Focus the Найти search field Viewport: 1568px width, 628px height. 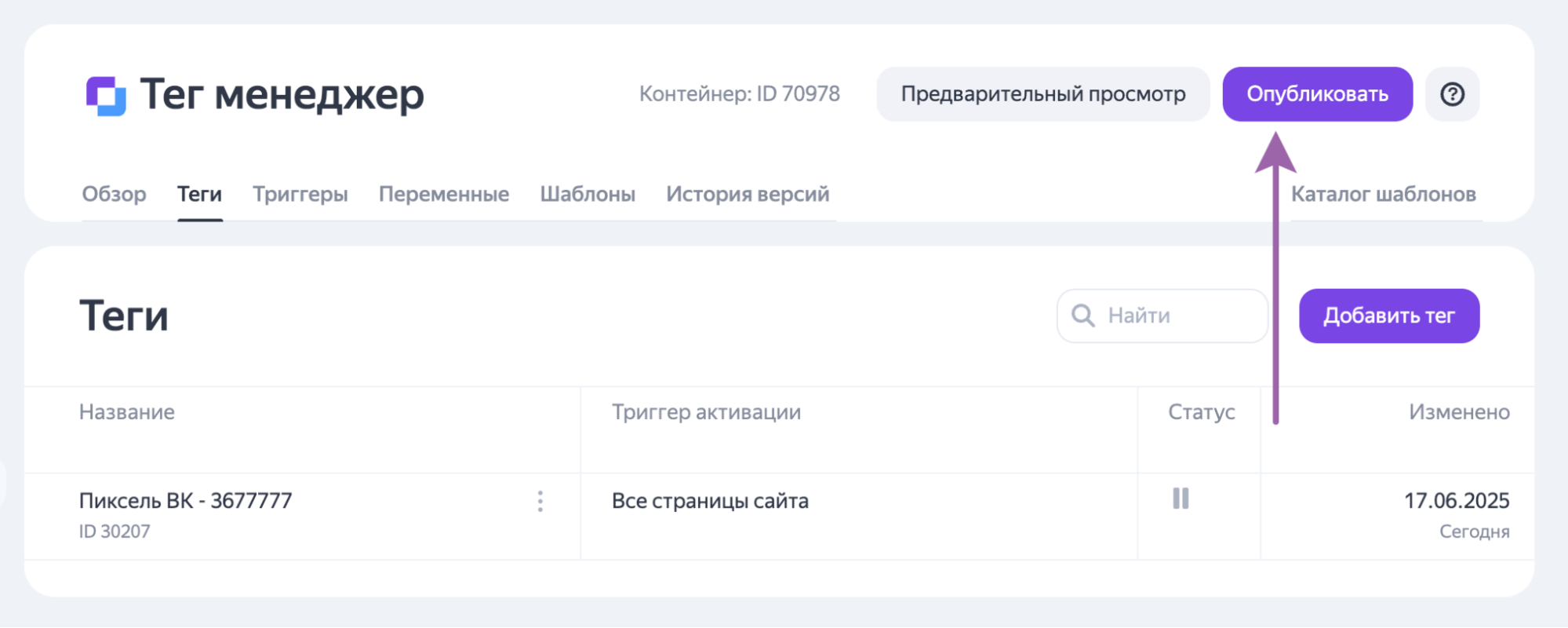(x=1162, y=316)
